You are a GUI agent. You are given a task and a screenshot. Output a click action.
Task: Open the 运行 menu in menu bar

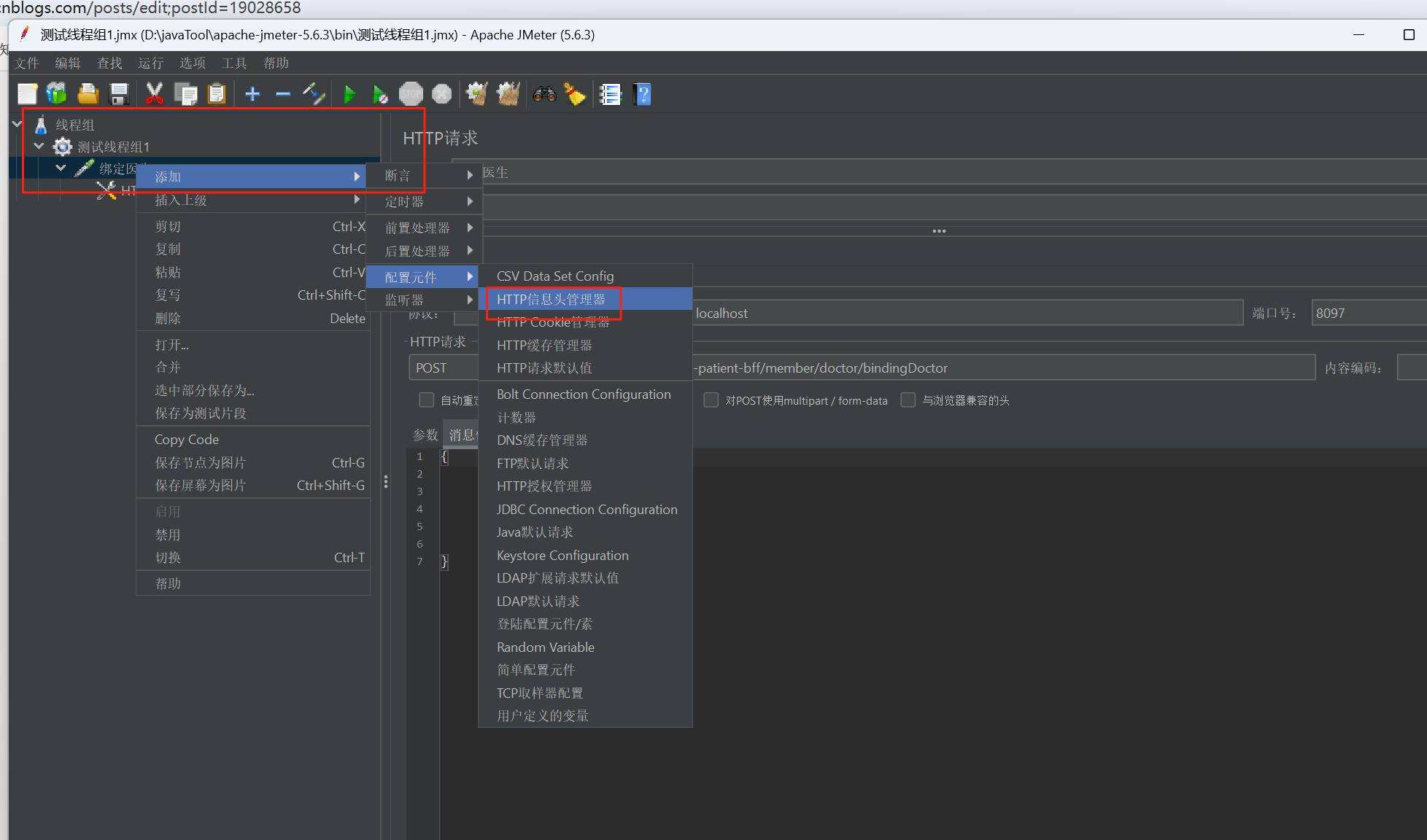pyautogui.click(x=150, y=63)
